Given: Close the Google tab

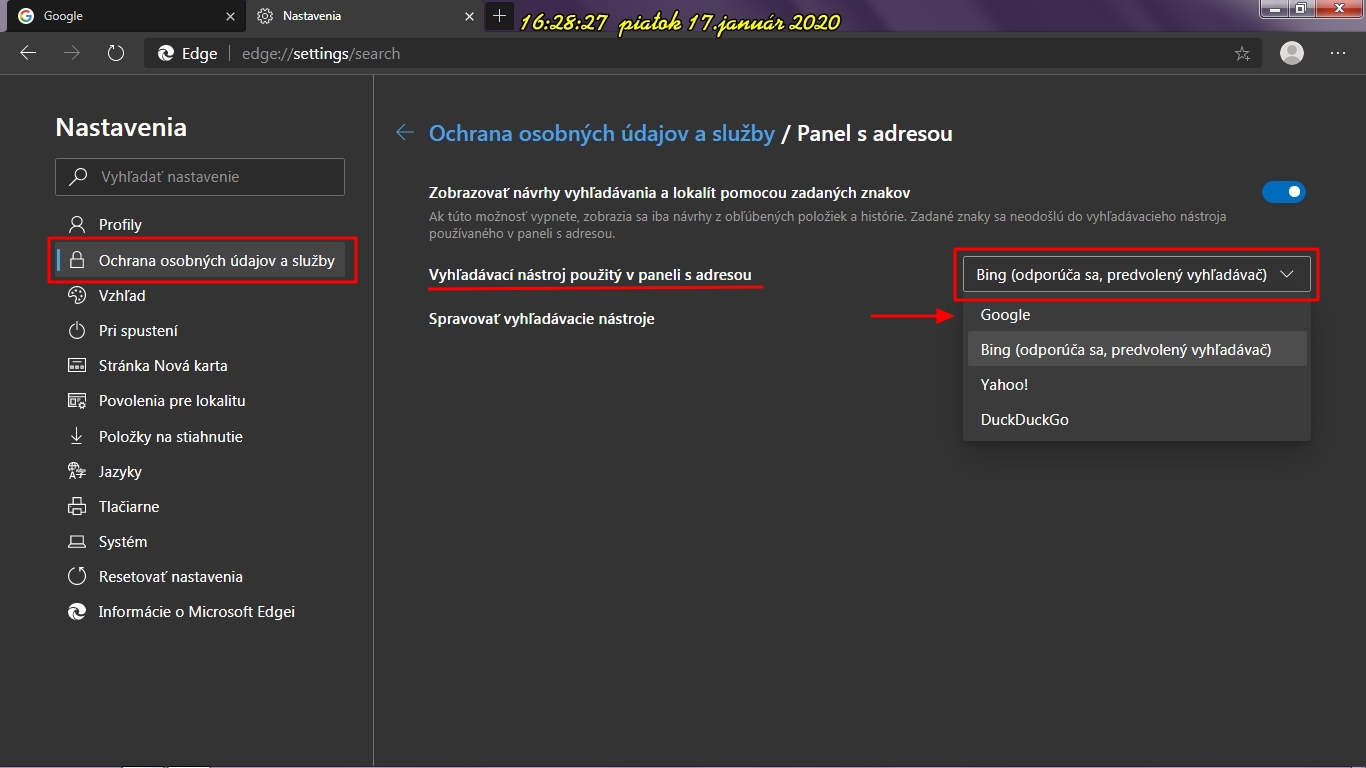Looking at the screenshot, I should (x=230, y=16).
